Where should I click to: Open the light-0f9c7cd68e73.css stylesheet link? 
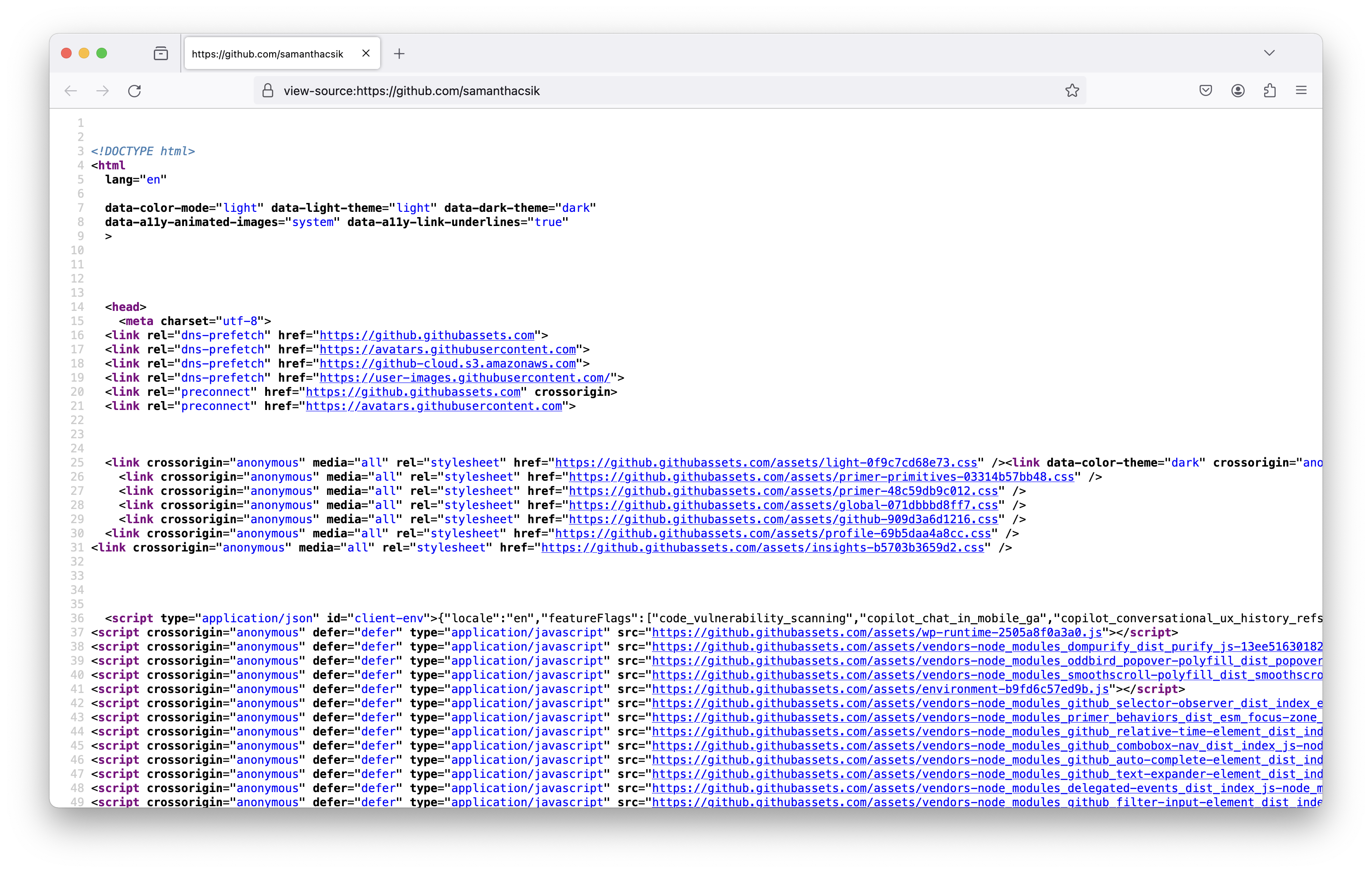coord(766,463)
